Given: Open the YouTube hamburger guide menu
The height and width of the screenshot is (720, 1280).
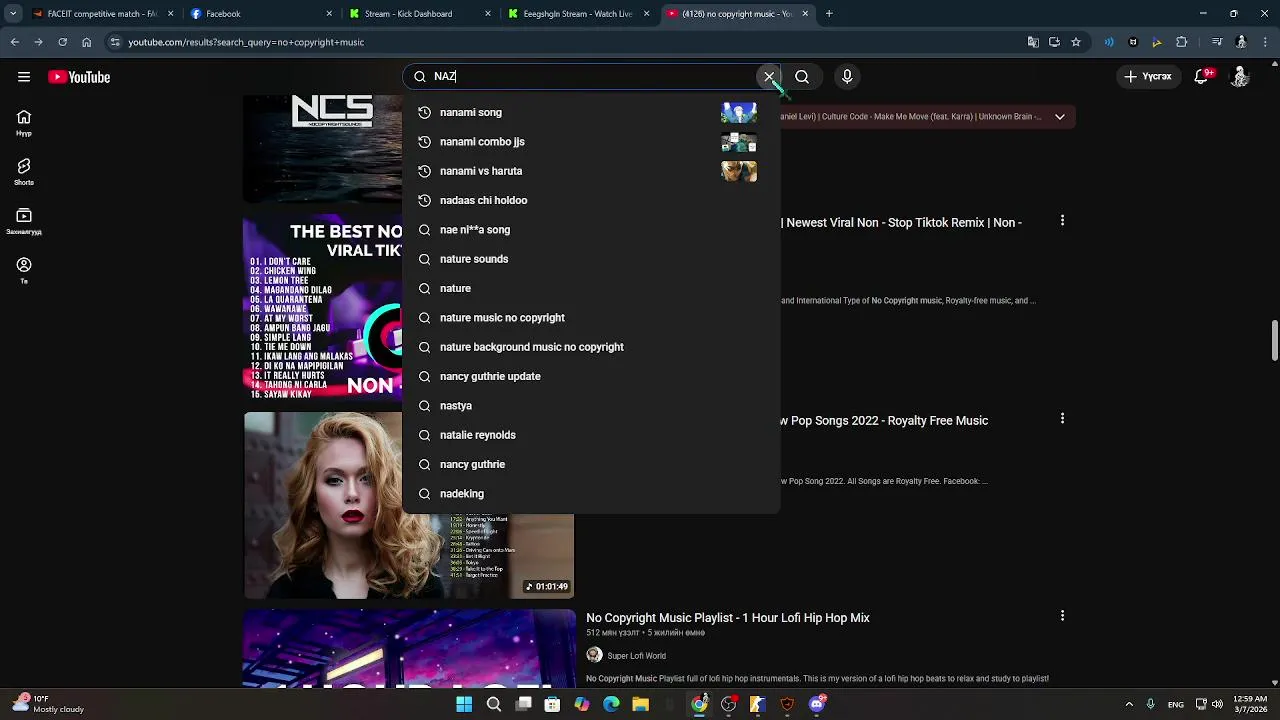Looking at the screenshot, I should pos(24,77).
